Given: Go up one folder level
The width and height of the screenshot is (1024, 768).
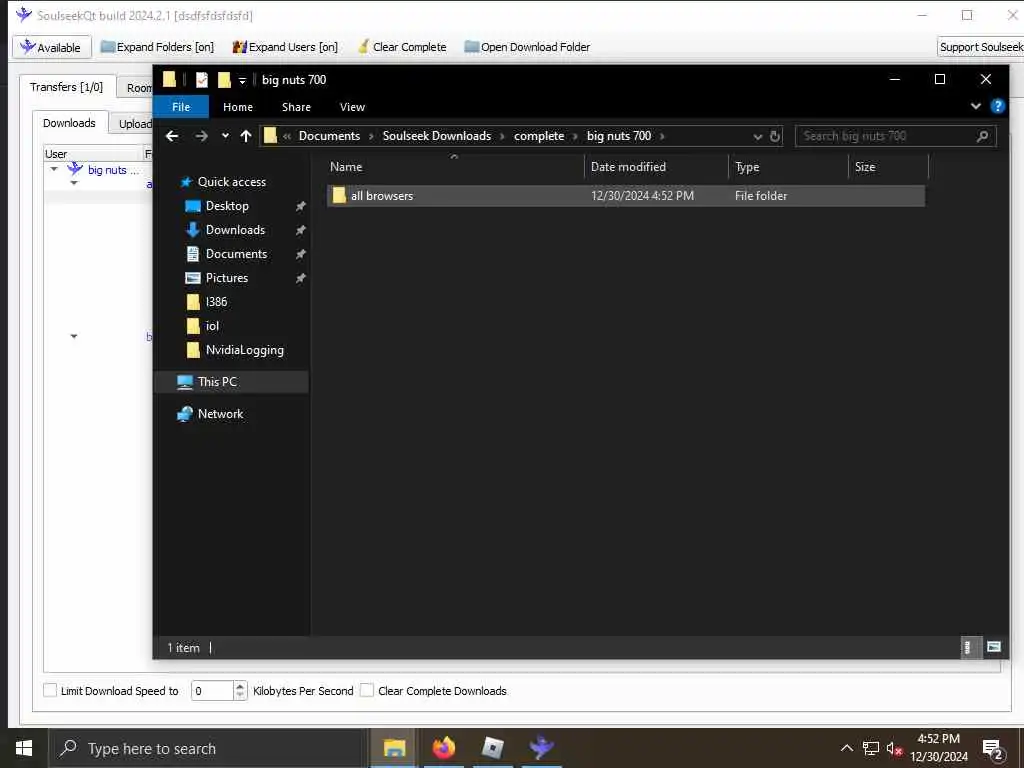Looking at the screenshot, I should (246, 136).
